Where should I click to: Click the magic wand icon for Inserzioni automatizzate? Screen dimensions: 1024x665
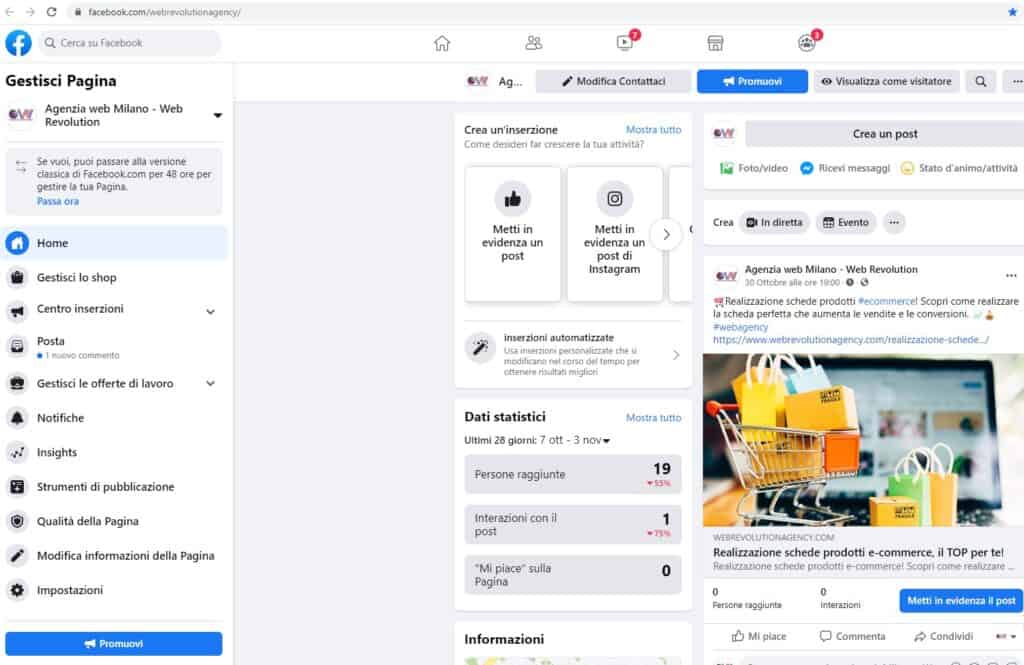pyautogui.click(x=480, y=347)
